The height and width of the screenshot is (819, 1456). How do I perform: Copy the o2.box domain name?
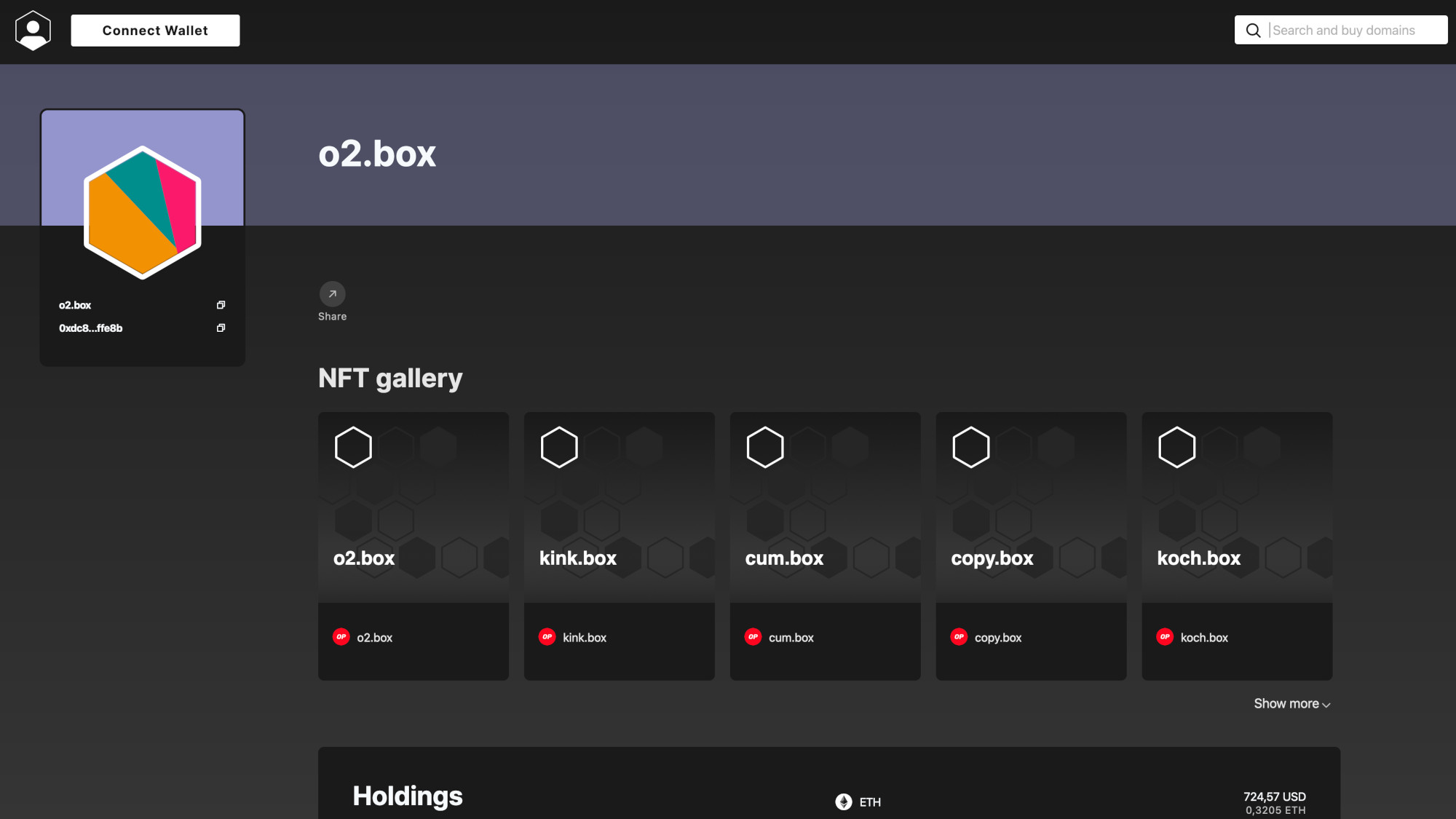click(x=221, y=305)
